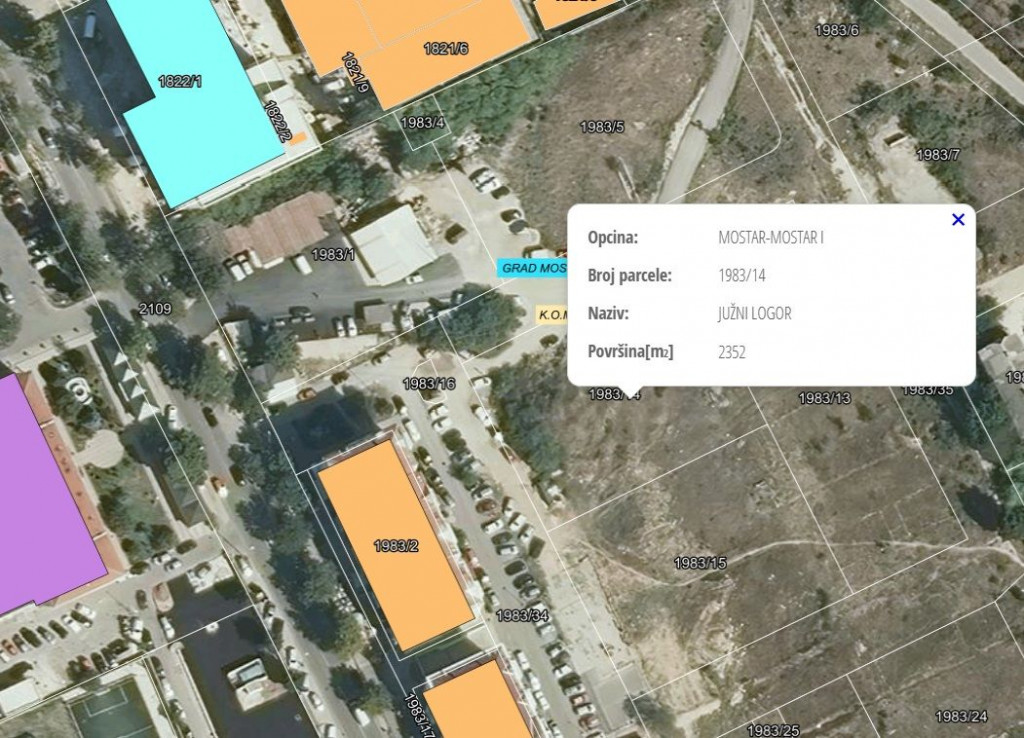Select parcel 1983/16 label
Viewport: 1024px width, 738px height.
pyautogui.click(x=429, y=384)
